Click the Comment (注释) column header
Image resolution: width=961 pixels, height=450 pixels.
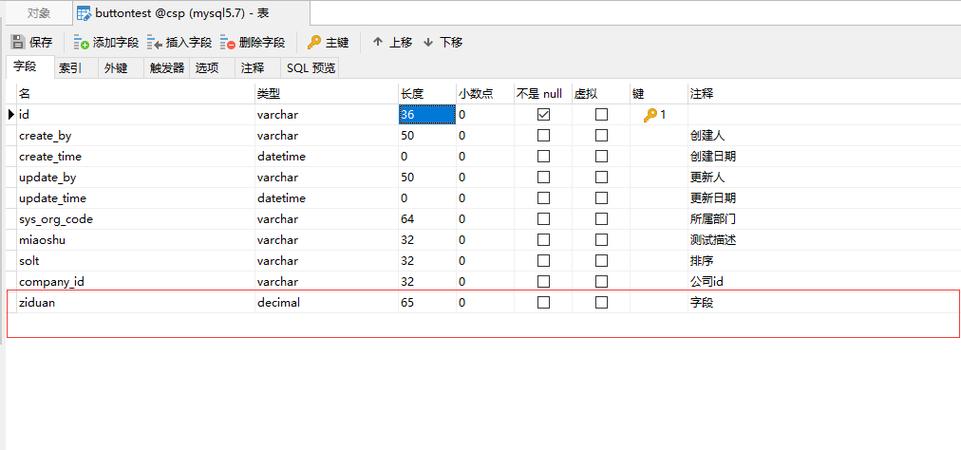pyautogui.click(x=824, y=94)
